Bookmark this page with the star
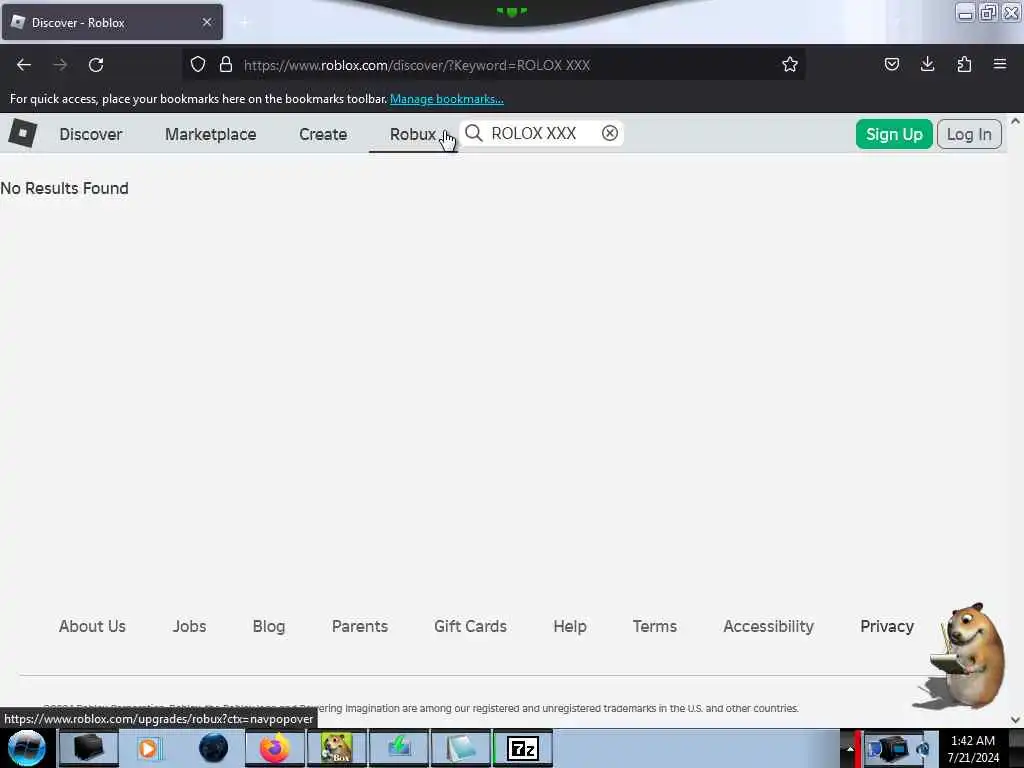The image size is (1024, 768). pos(790,65)
